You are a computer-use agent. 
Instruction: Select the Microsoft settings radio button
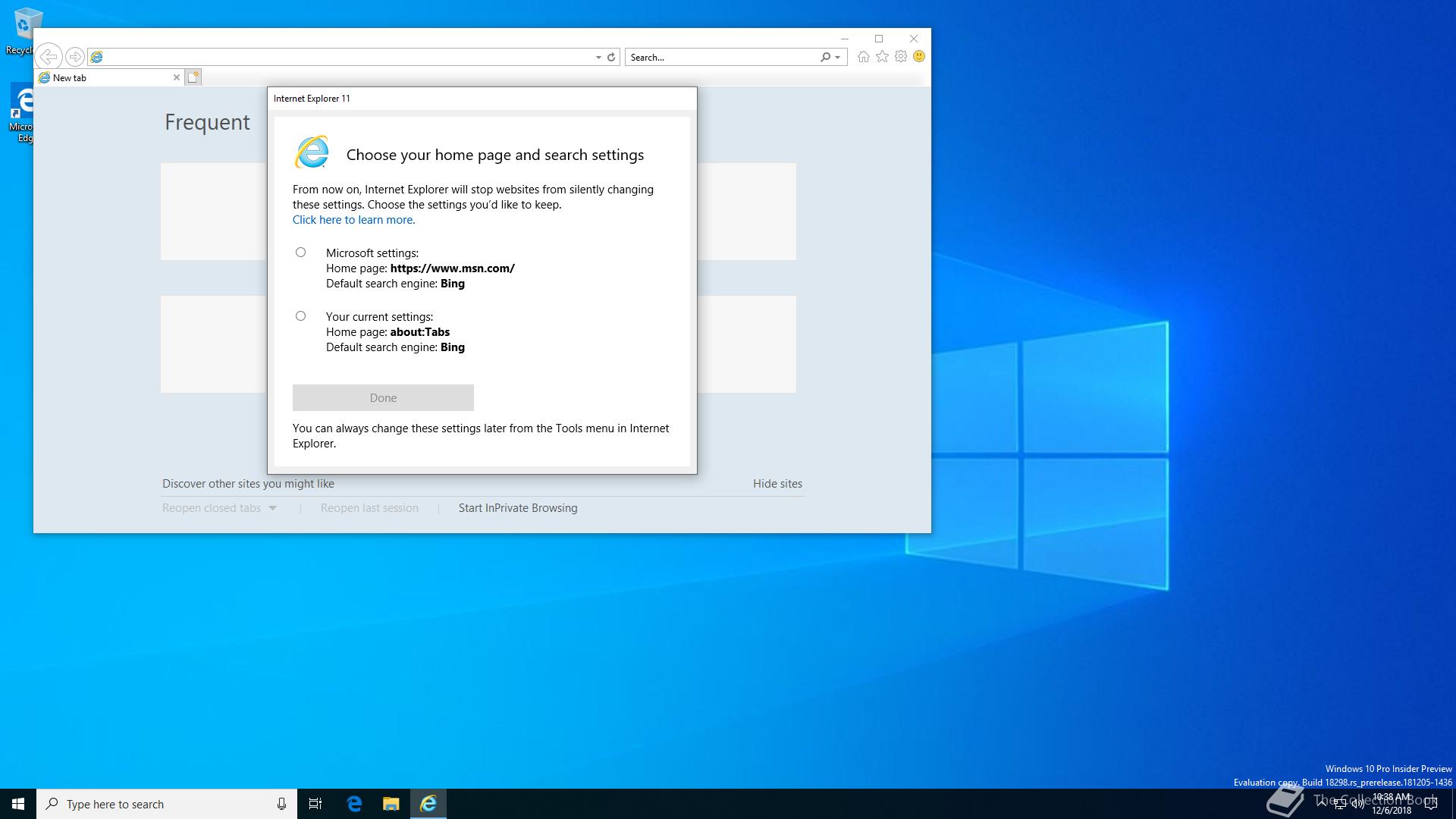coord(301,253)
